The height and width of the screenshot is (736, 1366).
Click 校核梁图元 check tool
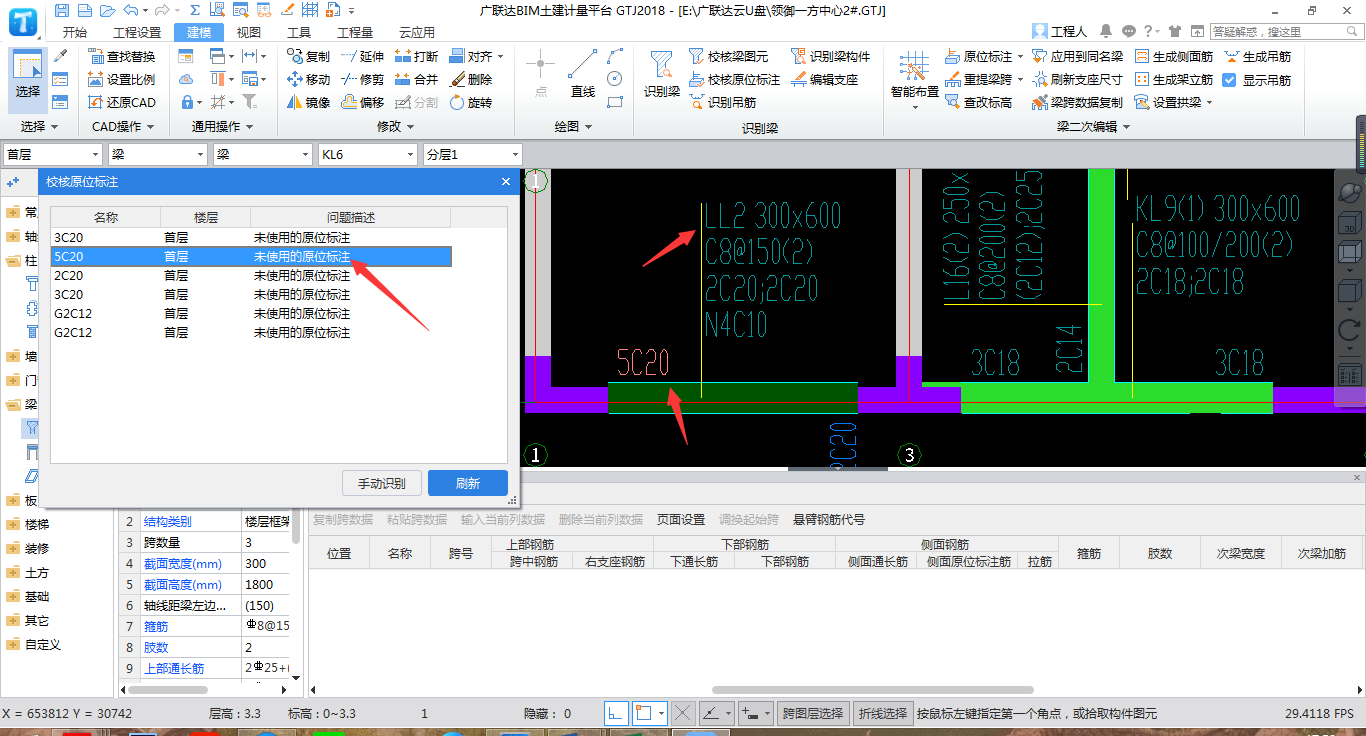(729, 57)
